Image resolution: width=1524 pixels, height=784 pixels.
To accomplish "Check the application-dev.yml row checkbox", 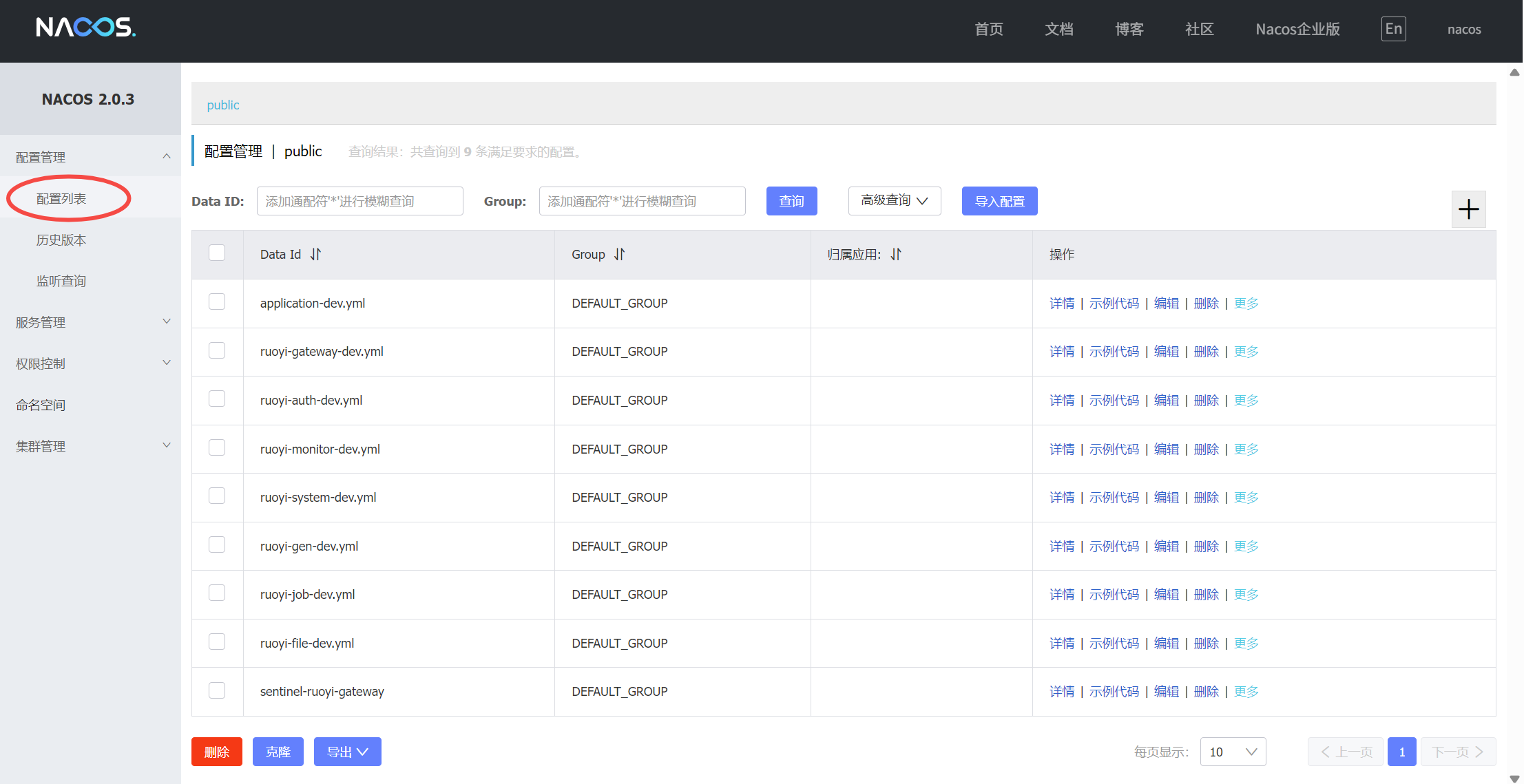I will click(x=217, y=301).
